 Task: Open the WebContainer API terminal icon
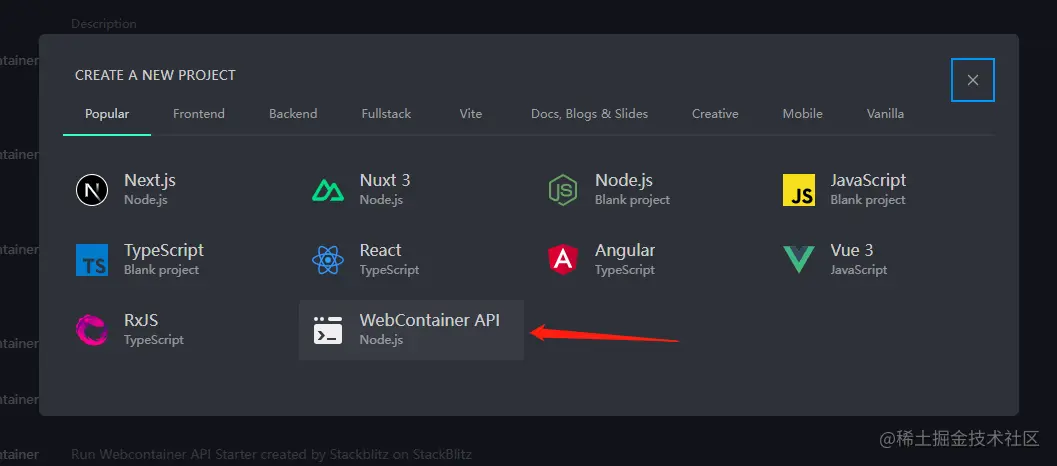tap(328, 330)
